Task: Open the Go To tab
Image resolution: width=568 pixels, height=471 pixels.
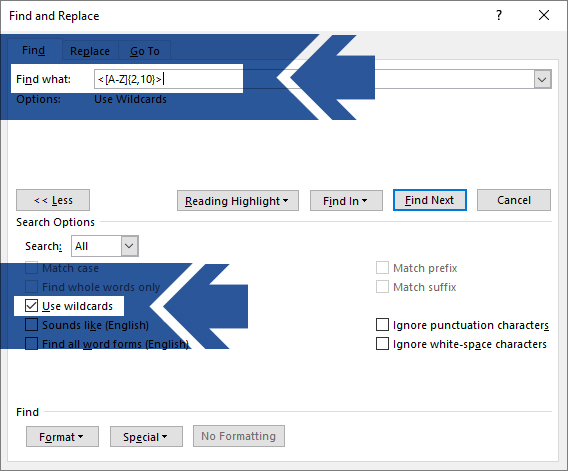Action: pyautogui.click(x=145, y=51)
